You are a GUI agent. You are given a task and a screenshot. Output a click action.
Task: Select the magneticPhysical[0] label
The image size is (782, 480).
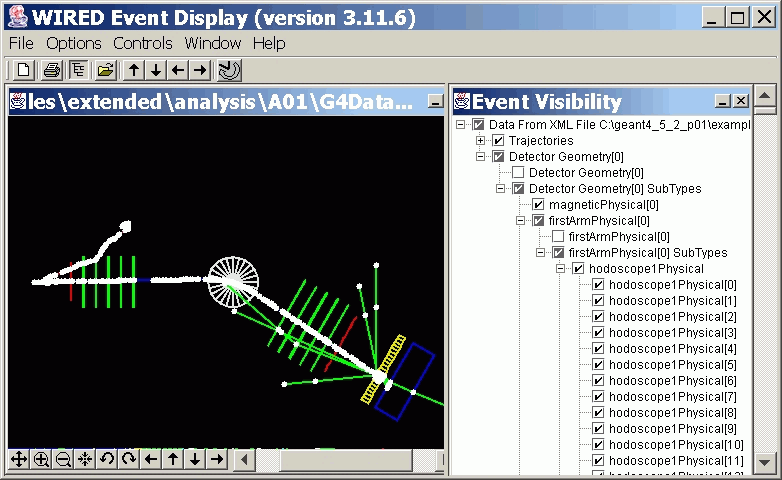(x=603, y=205)
